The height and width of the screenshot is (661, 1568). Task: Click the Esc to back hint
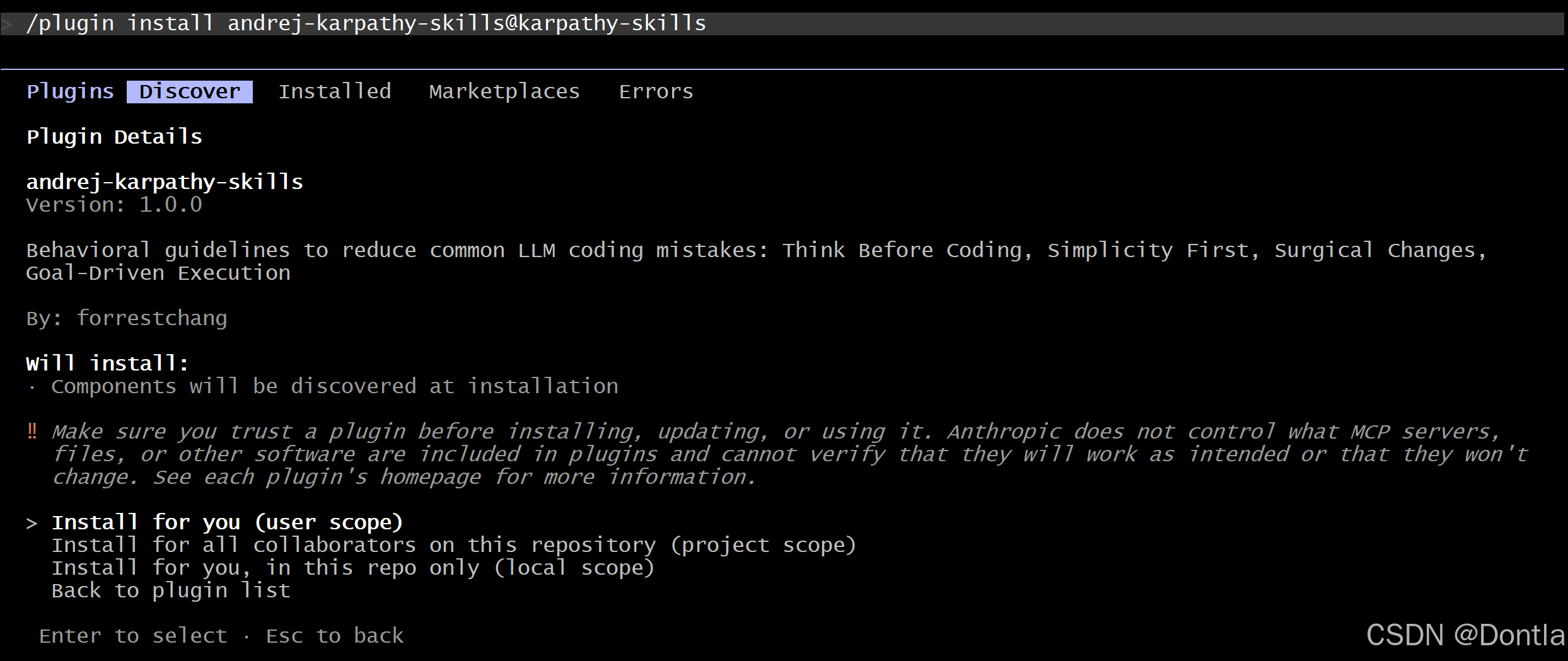tap(335, 636)
